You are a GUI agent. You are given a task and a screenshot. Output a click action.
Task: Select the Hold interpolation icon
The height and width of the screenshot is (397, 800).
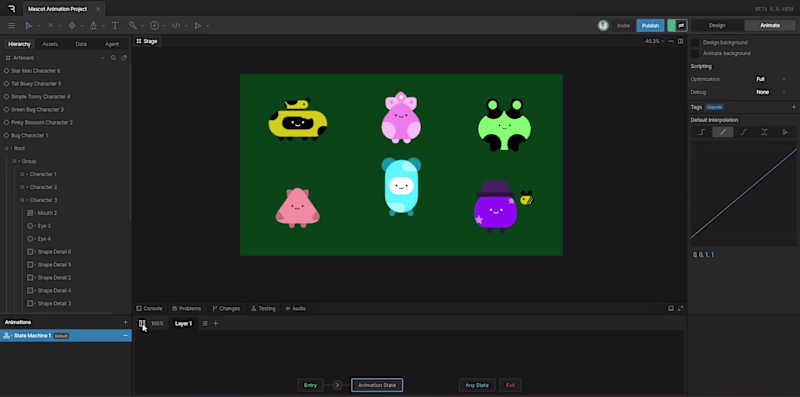click(x=702, y=132)
